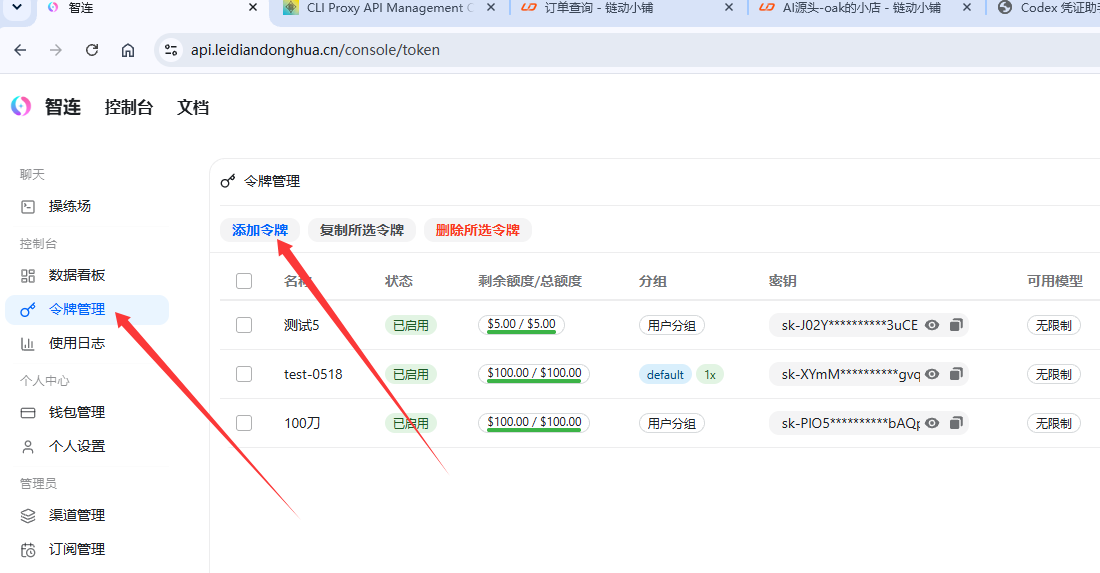Copy the 测试5 key with copy icon

[955, 325]
